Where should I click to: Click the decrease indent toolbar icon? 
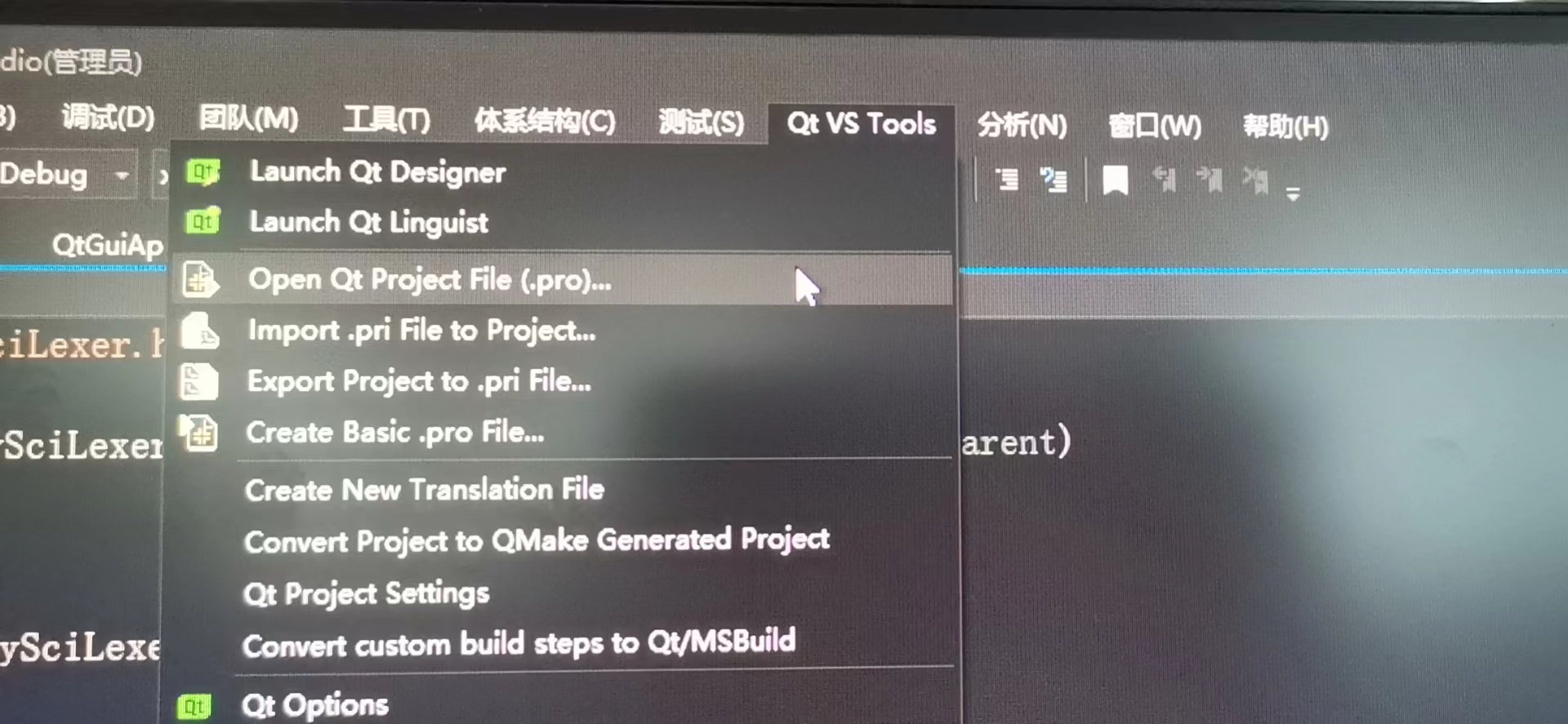pyautogui.click(x=1007, y=180)
